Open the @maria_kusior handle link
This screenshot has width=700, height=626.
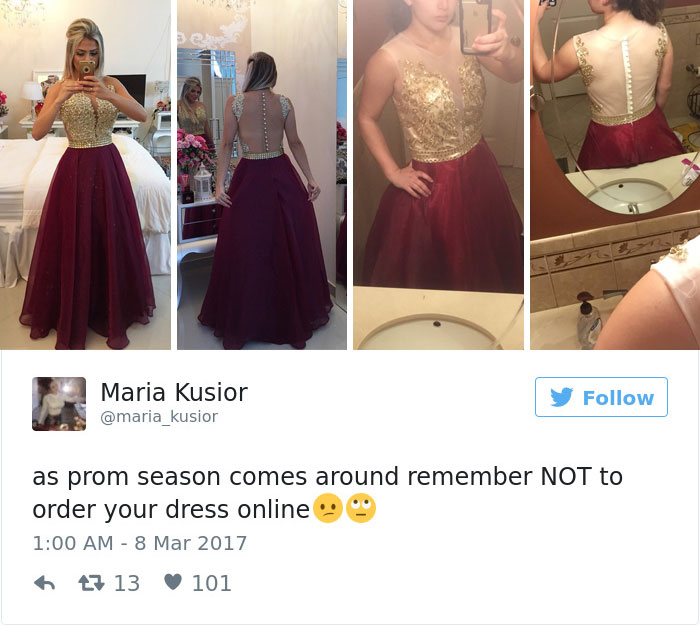pyautogui.click(x=159, y=417)
